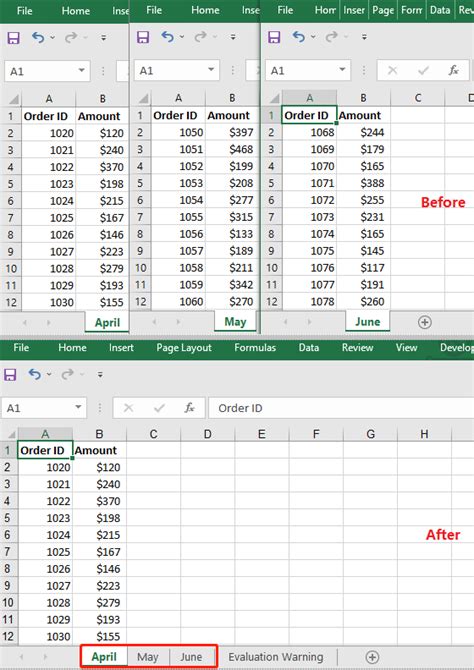Click cell $370 in April window
Image resolution: width=474 pixels, height=670 pixels.
coord(102,167)
